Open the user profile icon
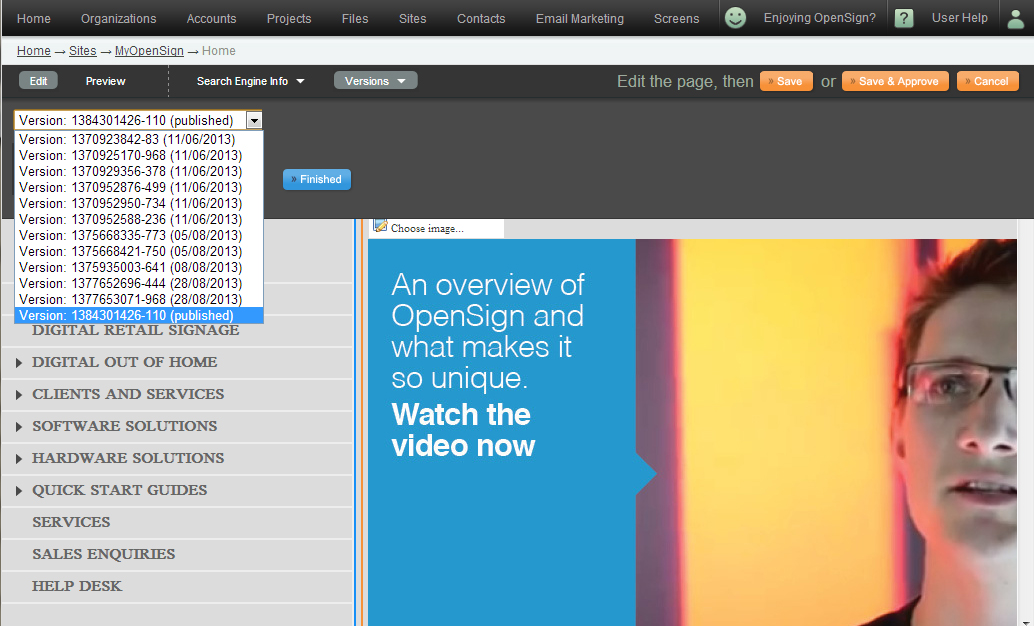 pos(1016,18)
